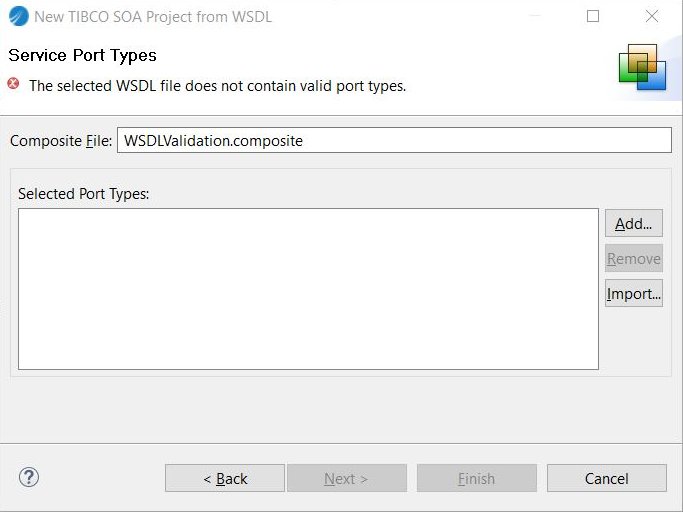Click the TIBCO logo in the title bar
This screenshot has width=683, height=512.
pos(18,16)
